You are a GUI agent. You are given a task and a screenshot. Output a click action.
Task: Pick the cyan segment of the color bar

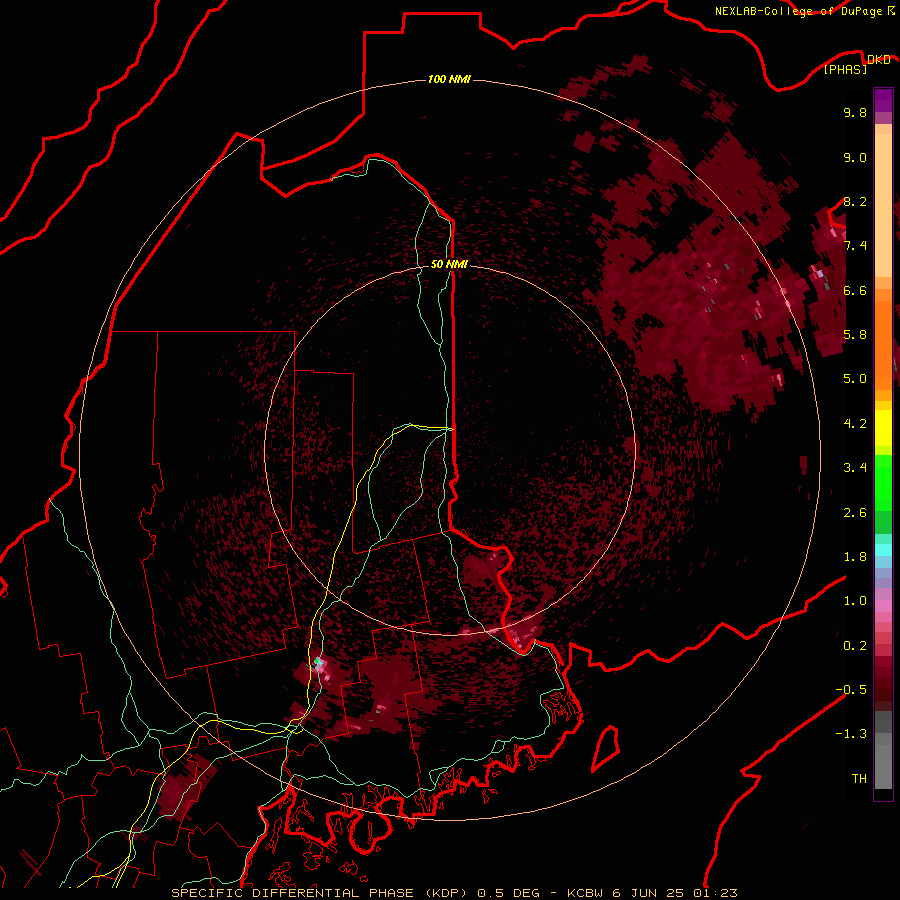pos(883,549)
